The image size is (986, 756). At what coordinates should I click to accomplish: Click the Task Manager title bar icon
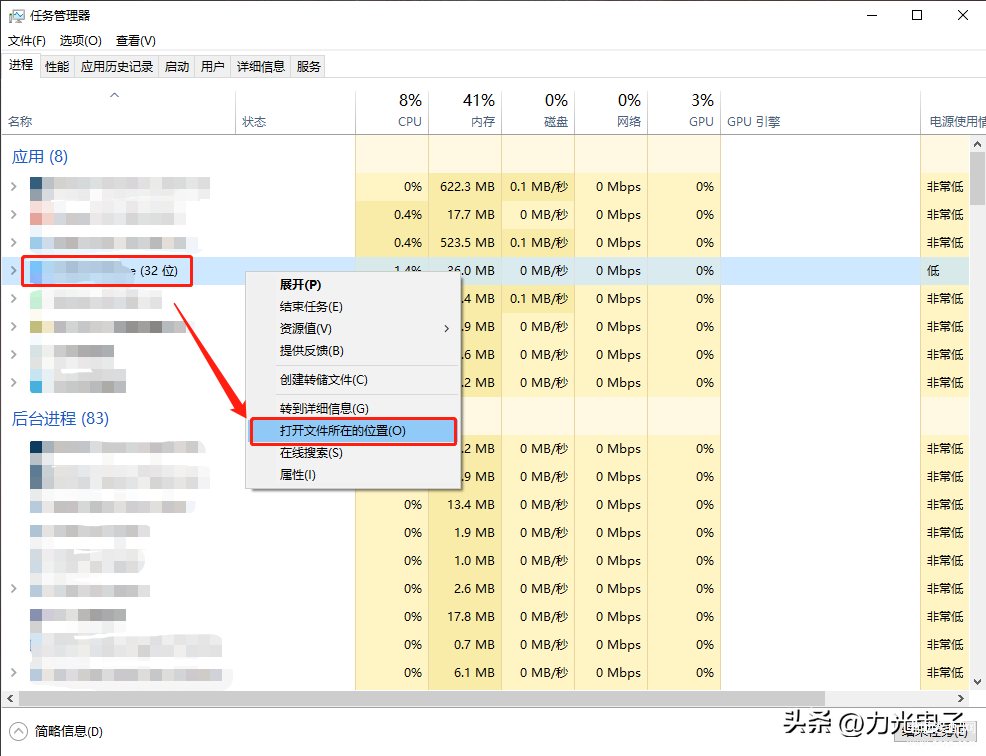(x=16, y=16)
